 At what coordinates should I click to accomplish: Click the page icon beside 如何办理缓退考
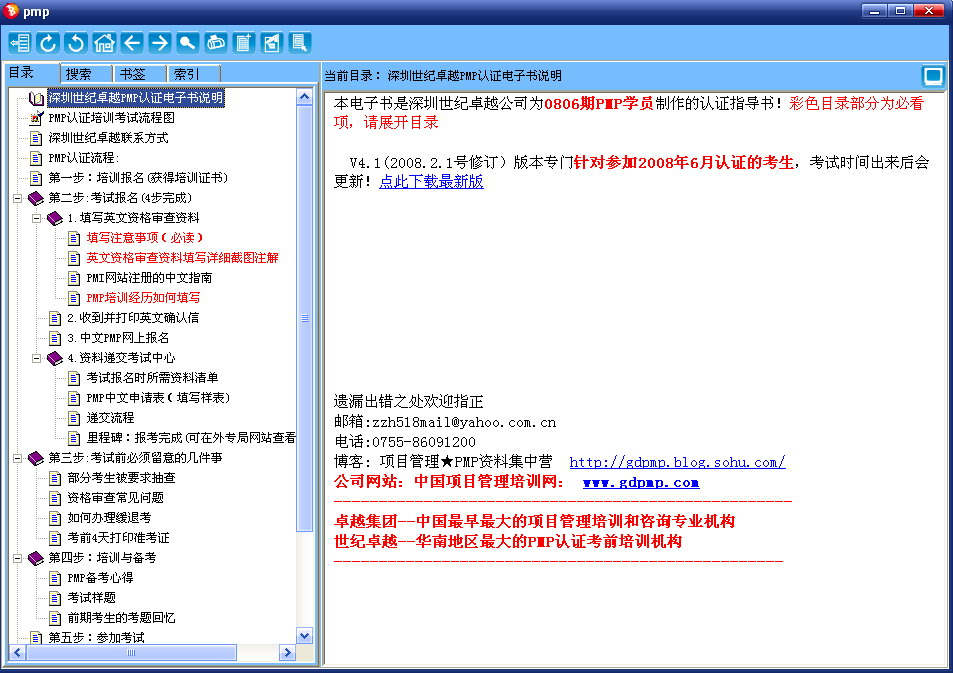click(x=55, y=518)
